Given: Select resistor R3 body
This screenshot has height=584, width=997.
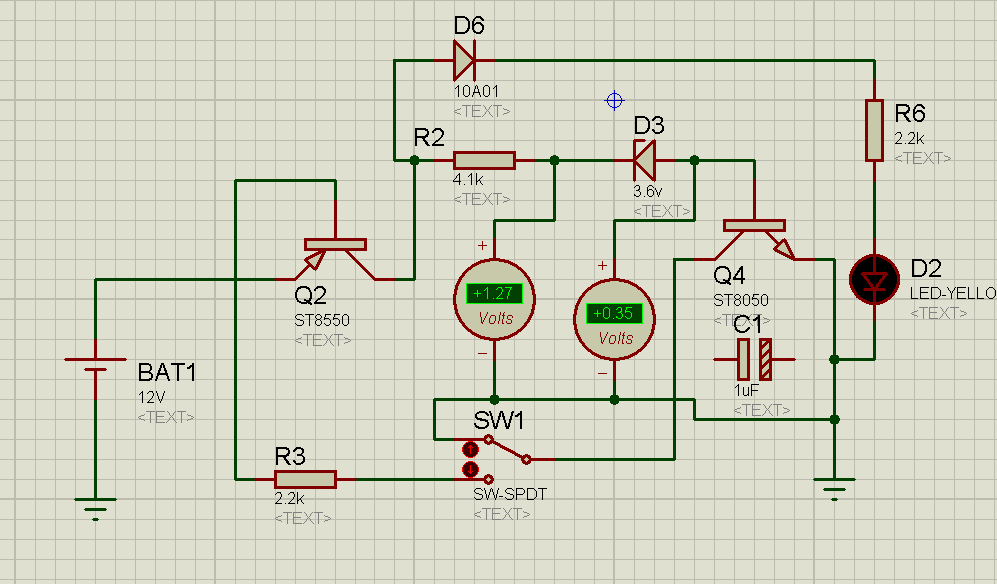Looking at the screenshot, I should click(305, 479).
